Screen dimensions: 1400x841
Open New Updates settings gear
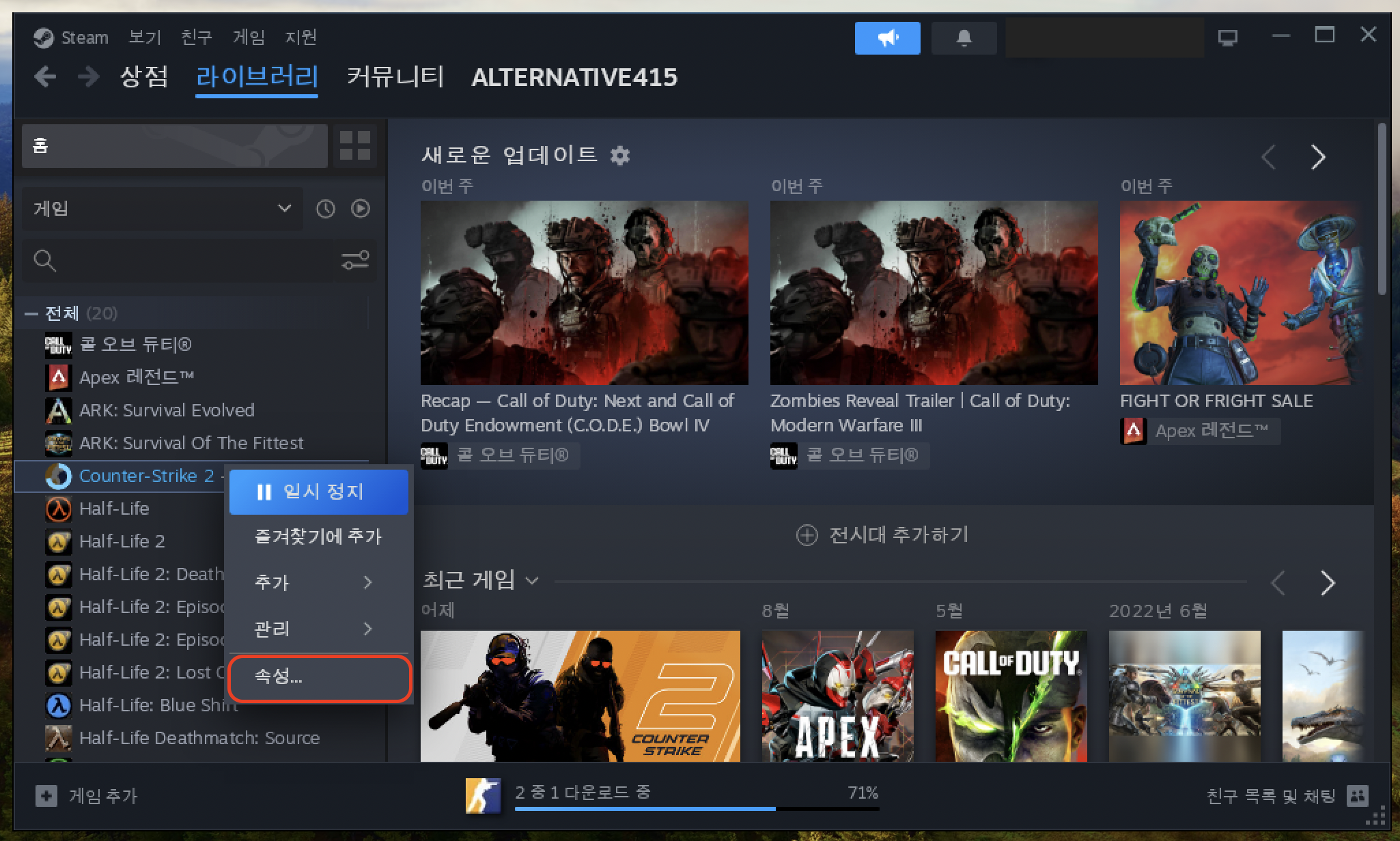(x=619, y=156)
